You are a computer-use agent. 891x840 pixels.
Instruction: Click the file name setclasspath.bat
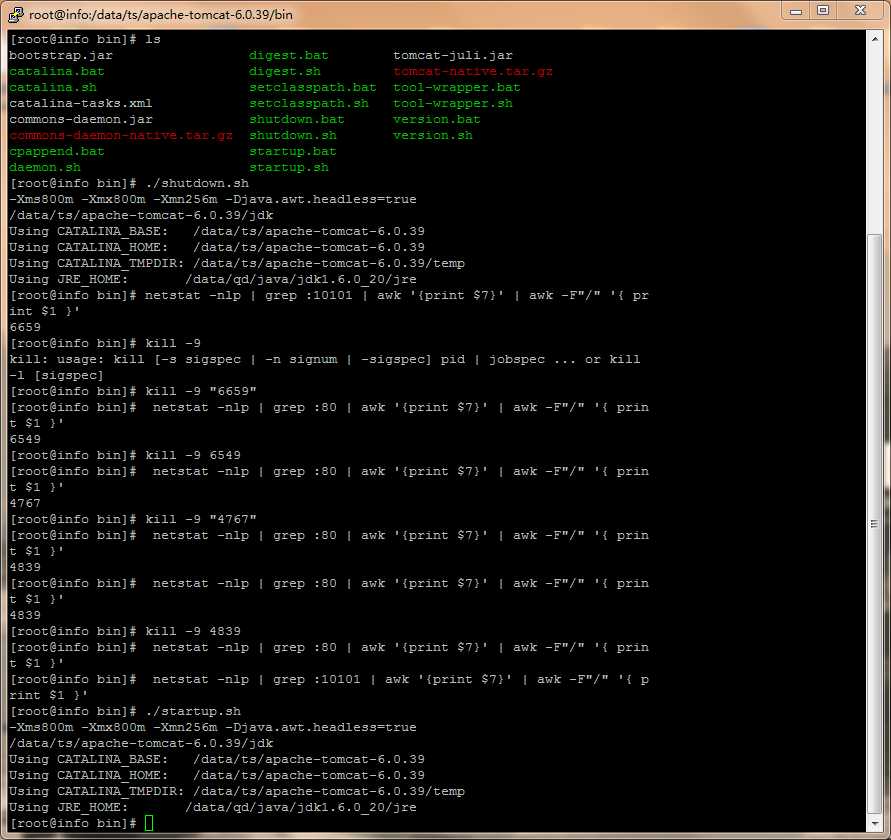point(313,87)
